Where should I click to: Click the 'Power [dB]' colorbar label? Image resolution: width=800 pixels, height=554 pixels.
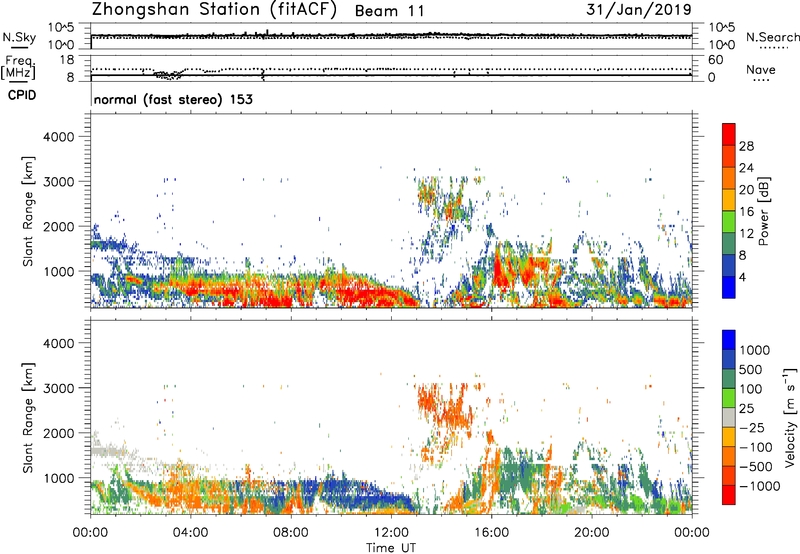[763, 211]
